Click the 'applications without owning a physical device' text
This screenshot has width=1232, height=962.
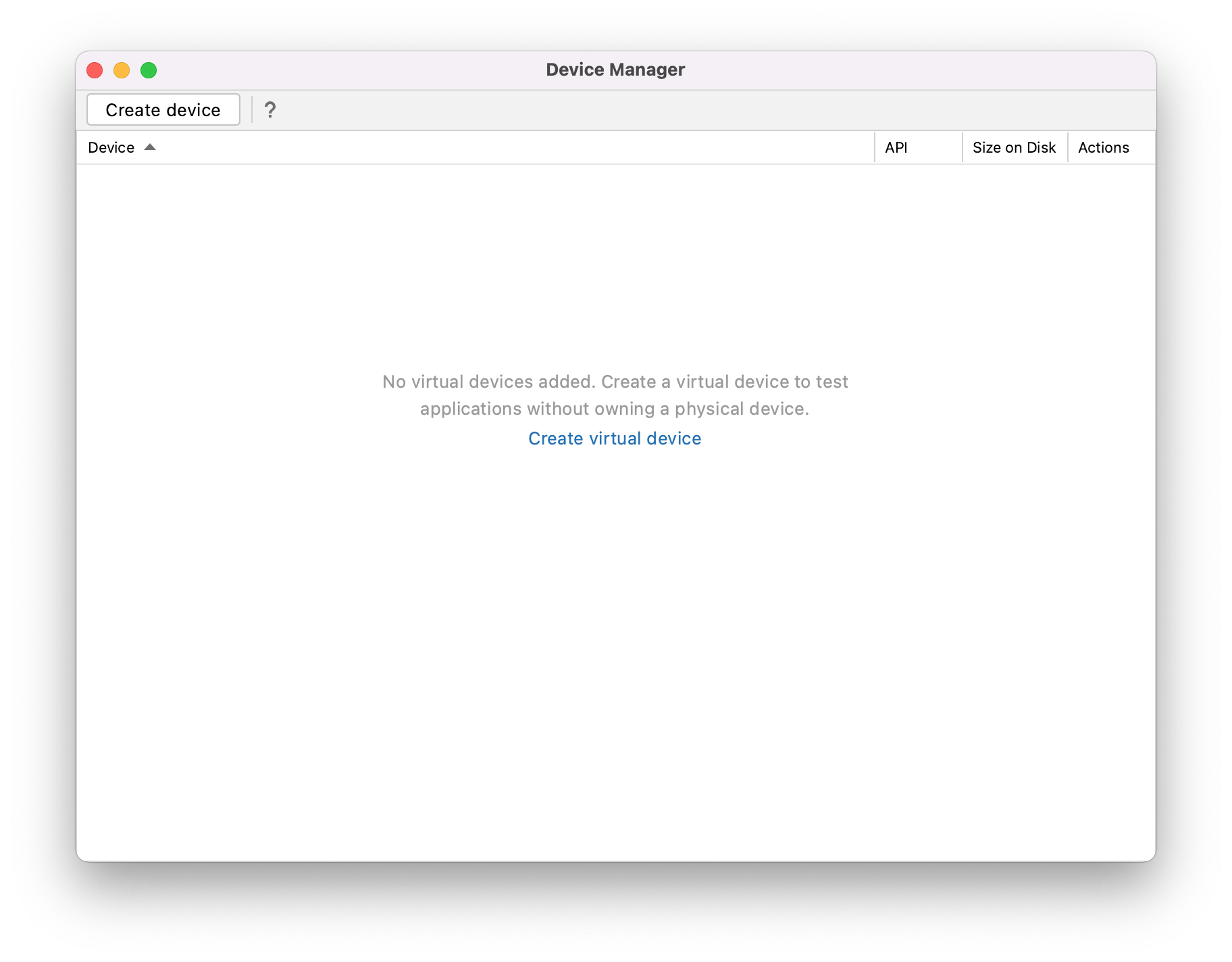click(615, 409)
